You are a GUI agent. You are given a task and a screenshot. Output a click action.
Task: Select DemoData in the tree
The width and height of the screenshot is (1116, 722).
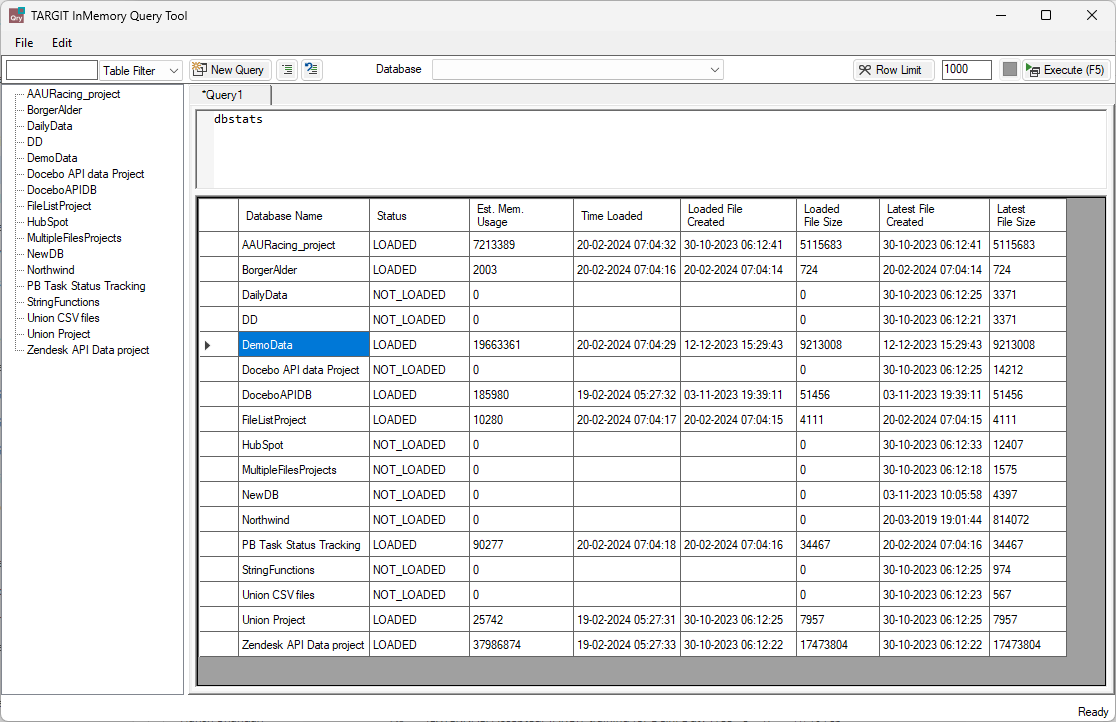tap(52, 158)
